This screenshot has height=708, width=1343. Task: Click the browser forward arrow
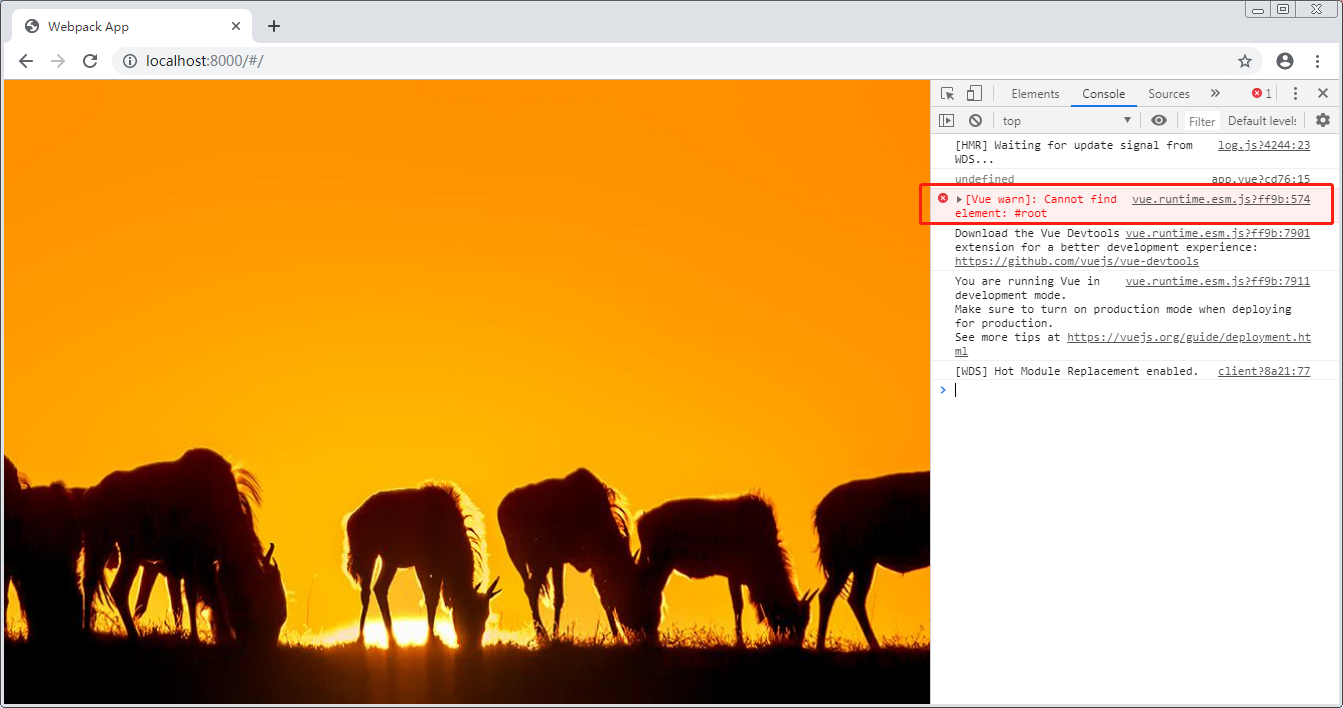[x=58, y=61]
